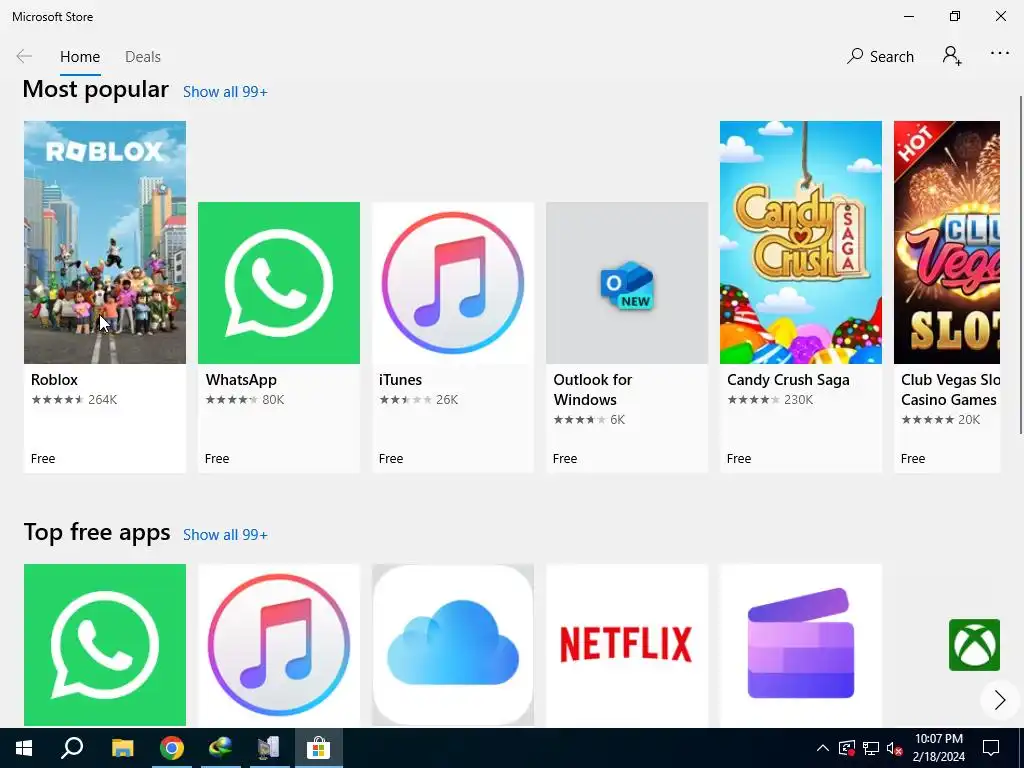The height and width of the screenshot is (768, 1024).
Task: Click the vertical scrollbar of the Store page
Action: (1020, 264)
